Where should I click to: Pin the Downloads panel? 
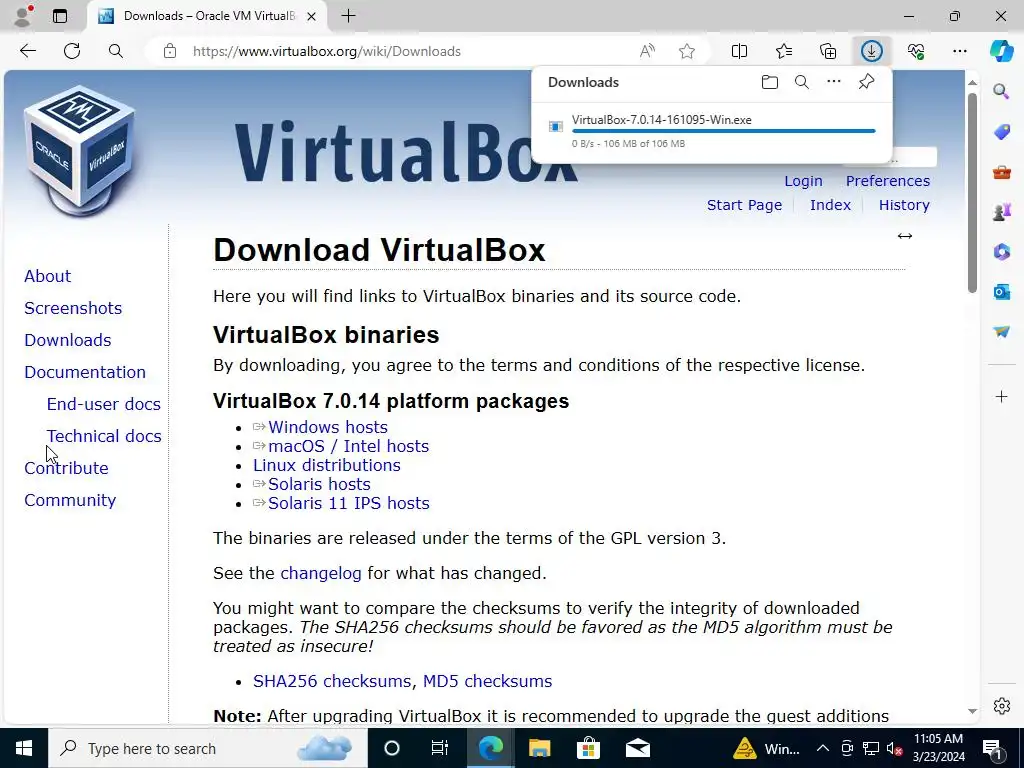click(866, 82)
